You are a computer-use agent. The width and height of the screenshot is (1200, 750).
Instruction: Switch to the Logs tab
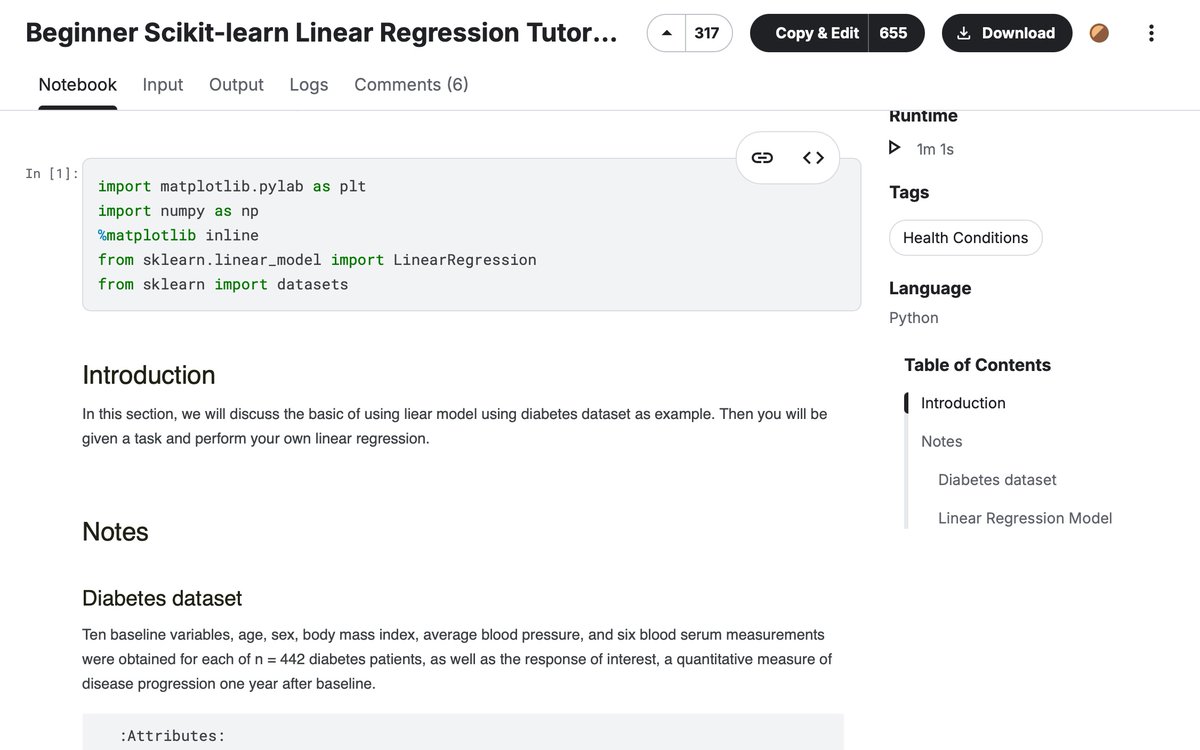tap(309, 85)
